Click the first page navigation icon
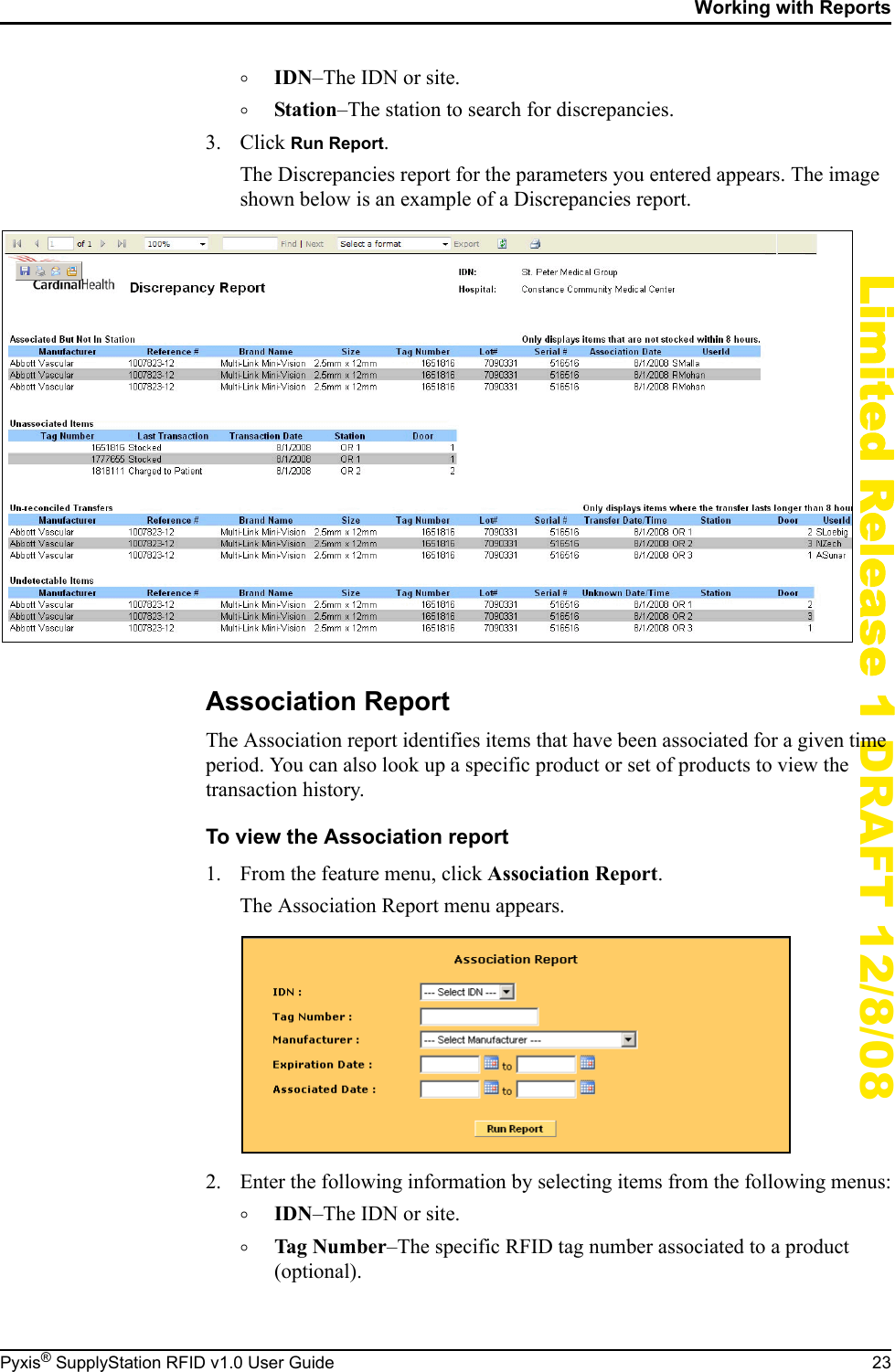The height and width of the screenshot is (1372, 895). point(17,243)
